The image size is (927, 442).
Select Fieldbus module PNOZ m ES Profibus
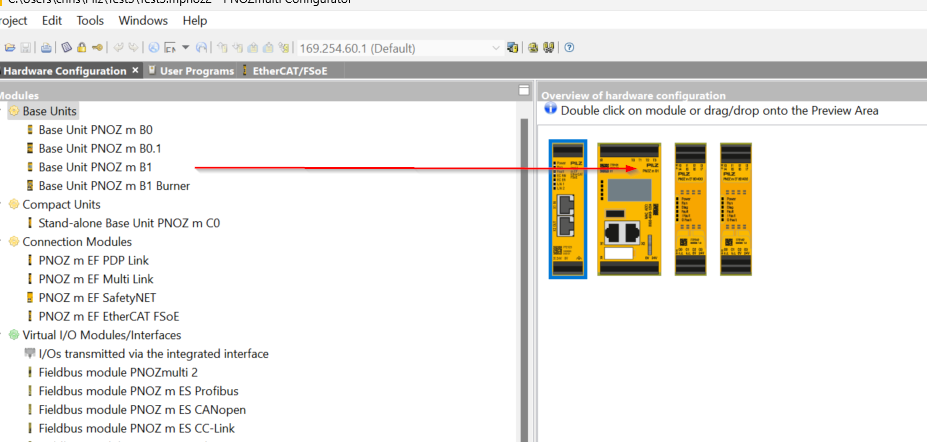pos(138,391)
